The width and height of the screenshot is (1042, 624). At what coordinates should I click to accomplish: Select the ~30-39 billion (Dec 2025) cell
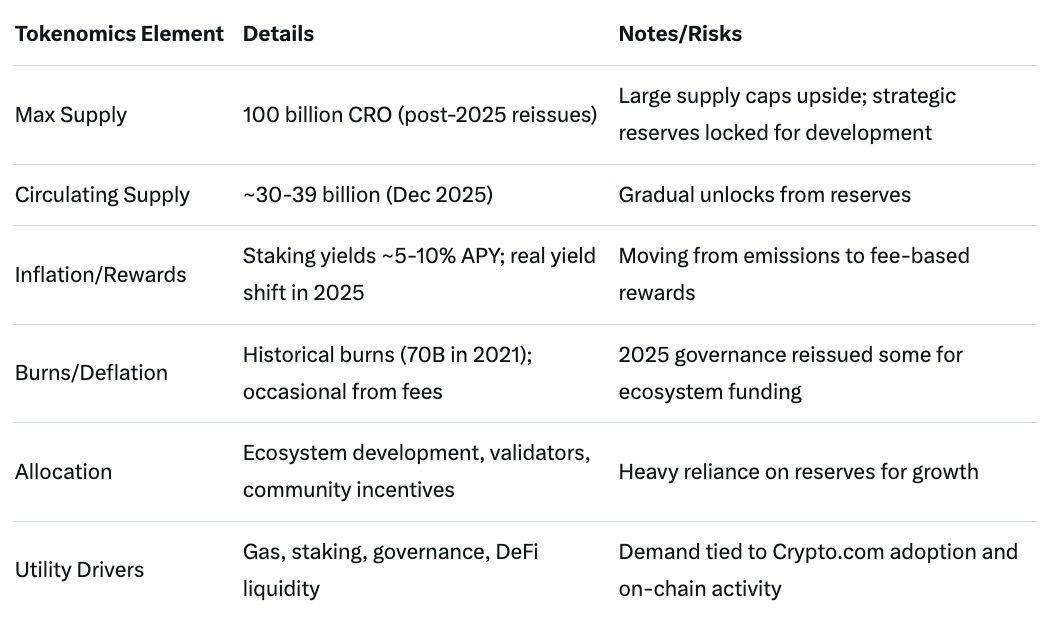tap(368, 195)
